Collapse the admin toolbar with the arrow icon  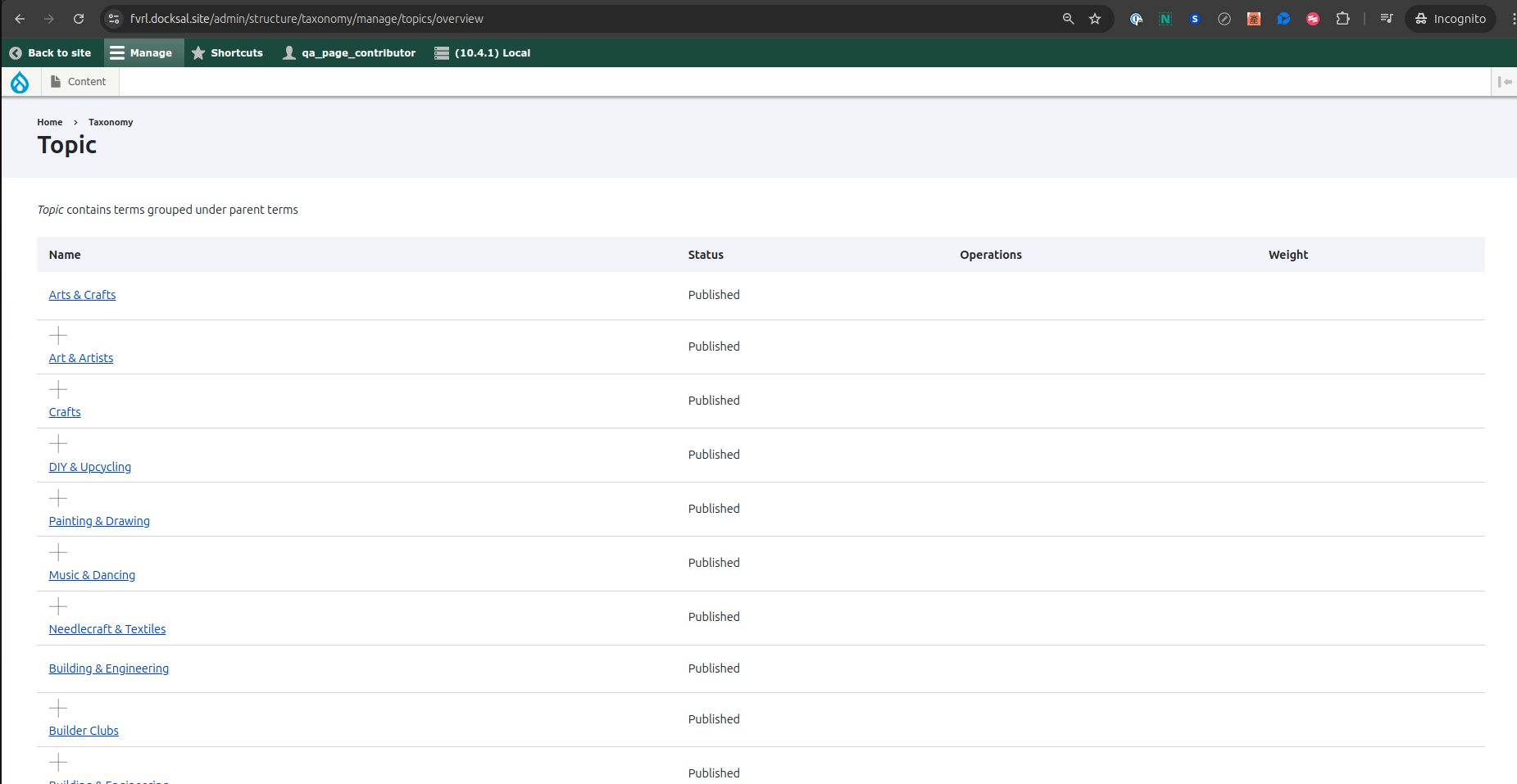(1506, 81)
